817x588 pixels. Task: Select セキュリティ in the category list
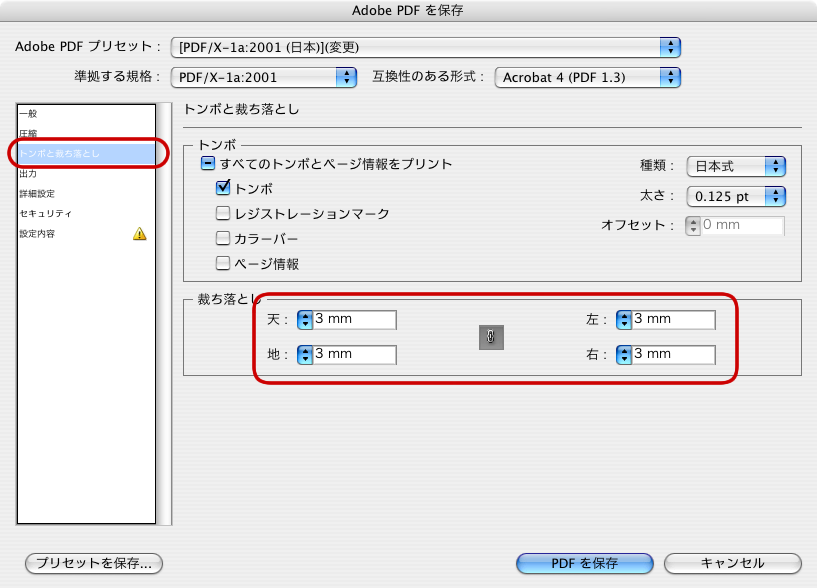coord(86,213)
